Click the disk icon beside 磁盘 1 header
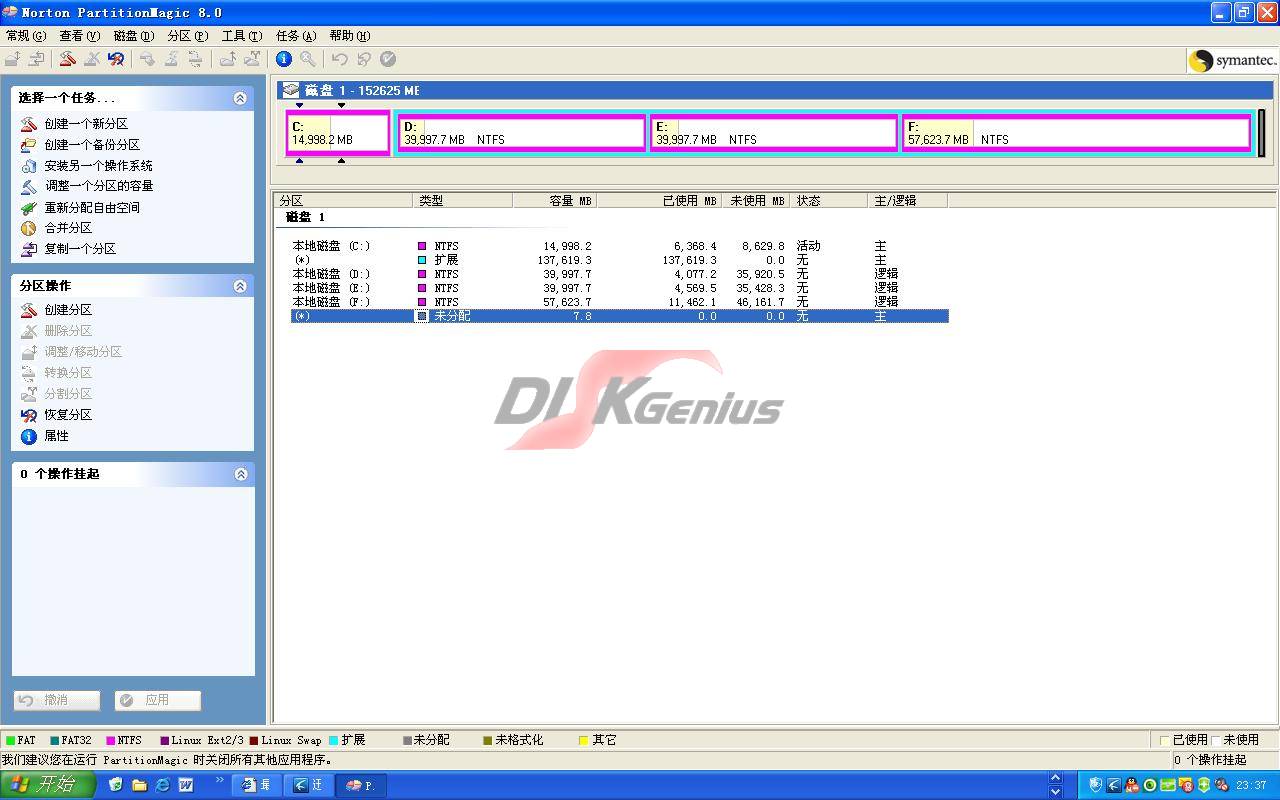Viewport: 1280px width, 800px height. (x=291, y=90)
